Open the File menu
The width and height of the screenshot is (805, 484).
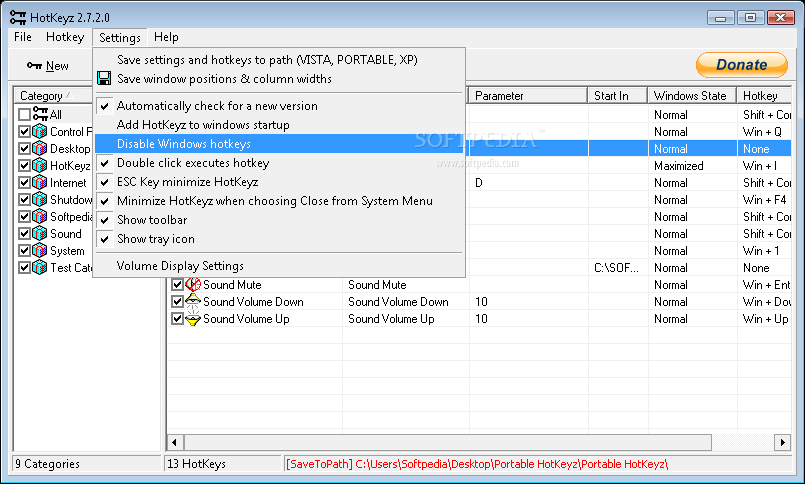[23, 37]
